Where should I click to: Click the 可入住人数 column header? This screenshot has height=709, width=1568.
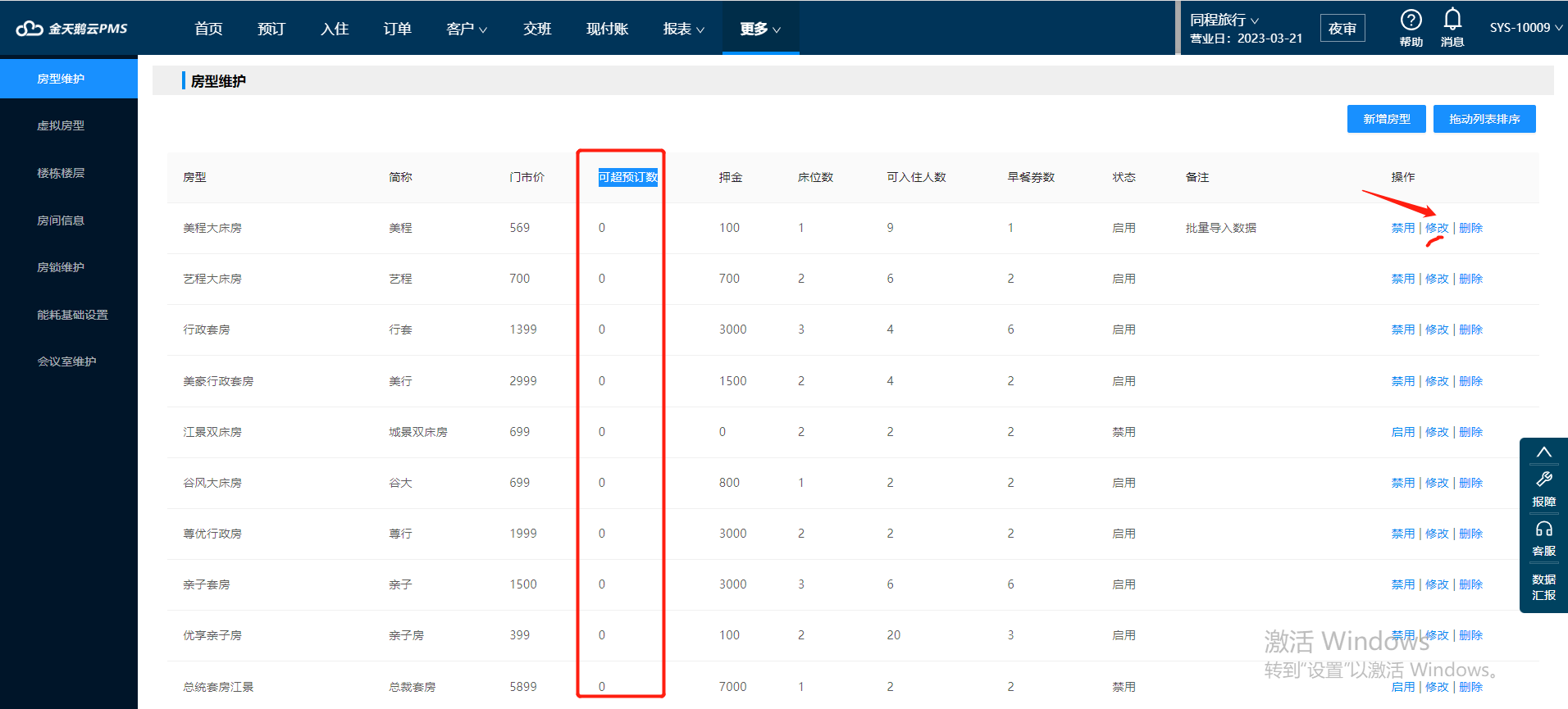coord(917,177)
